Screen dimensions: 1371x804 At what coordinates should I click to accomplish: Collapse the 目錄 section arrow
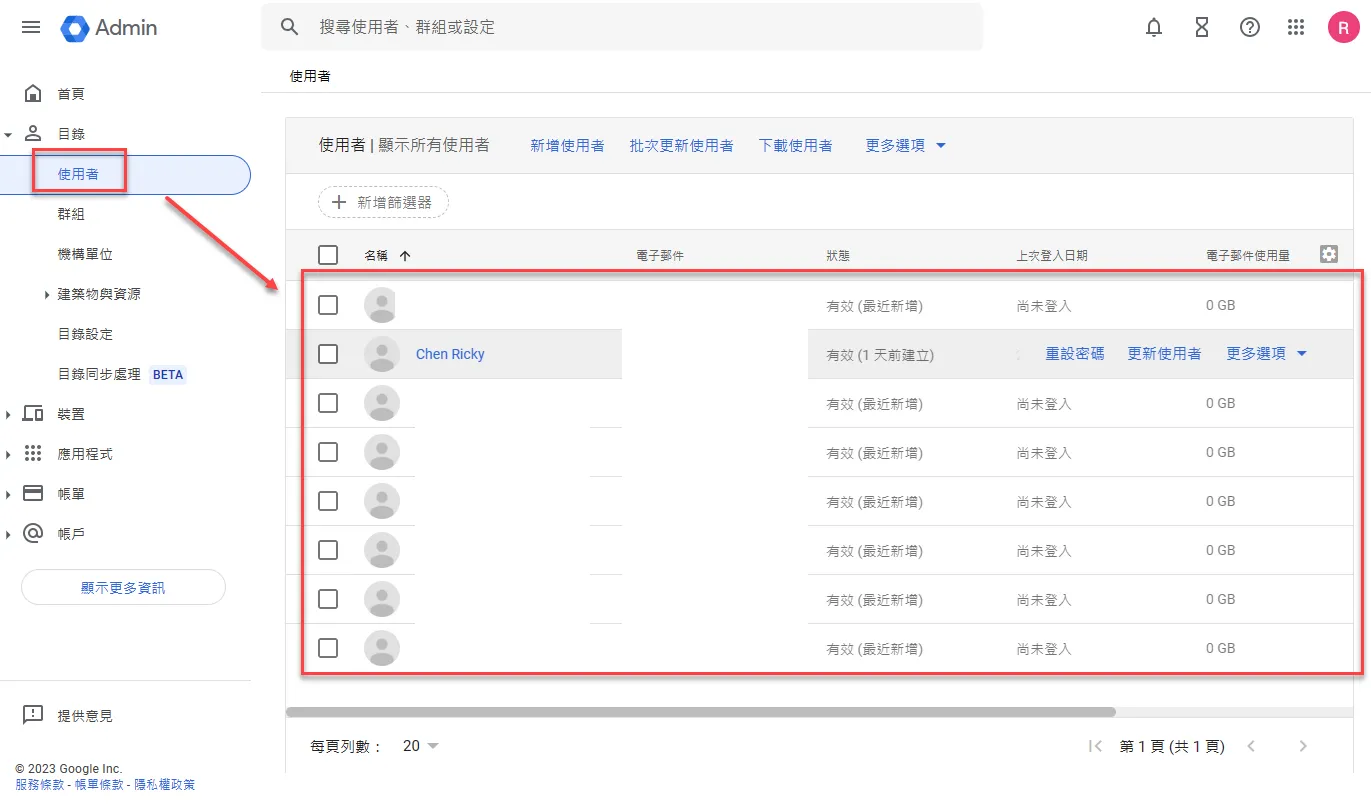[8, 134]
